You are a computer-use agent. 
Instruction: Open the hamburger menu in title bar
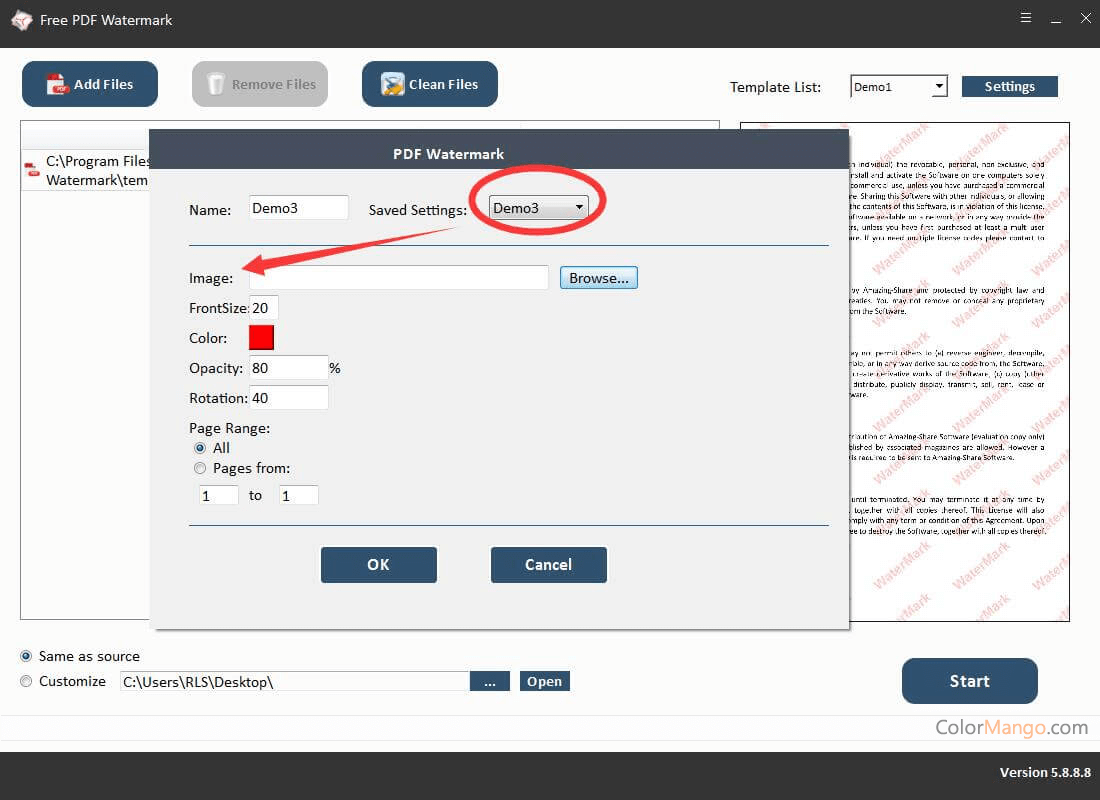1026,18
